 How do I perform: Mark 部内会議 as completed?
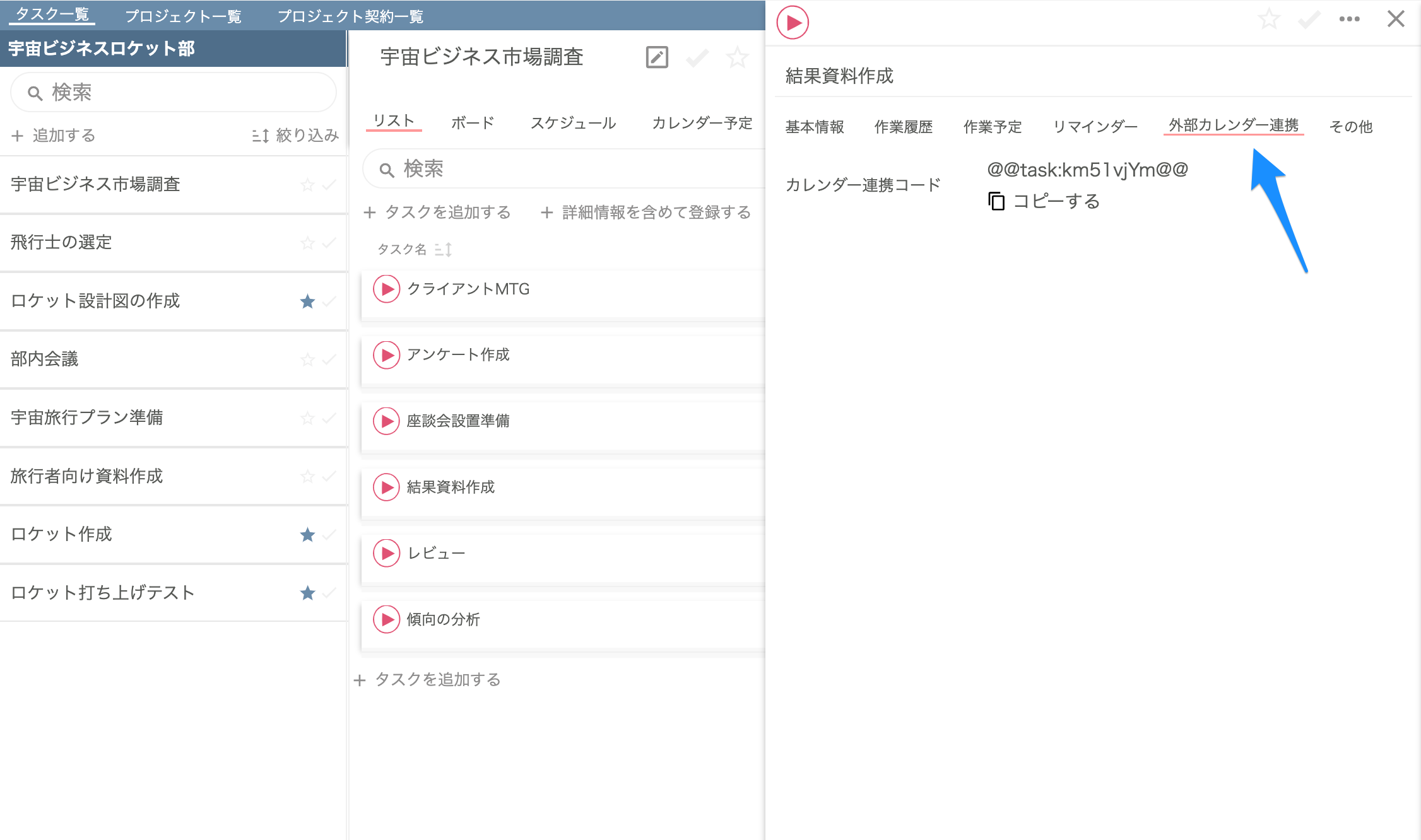tap(329, 359)
